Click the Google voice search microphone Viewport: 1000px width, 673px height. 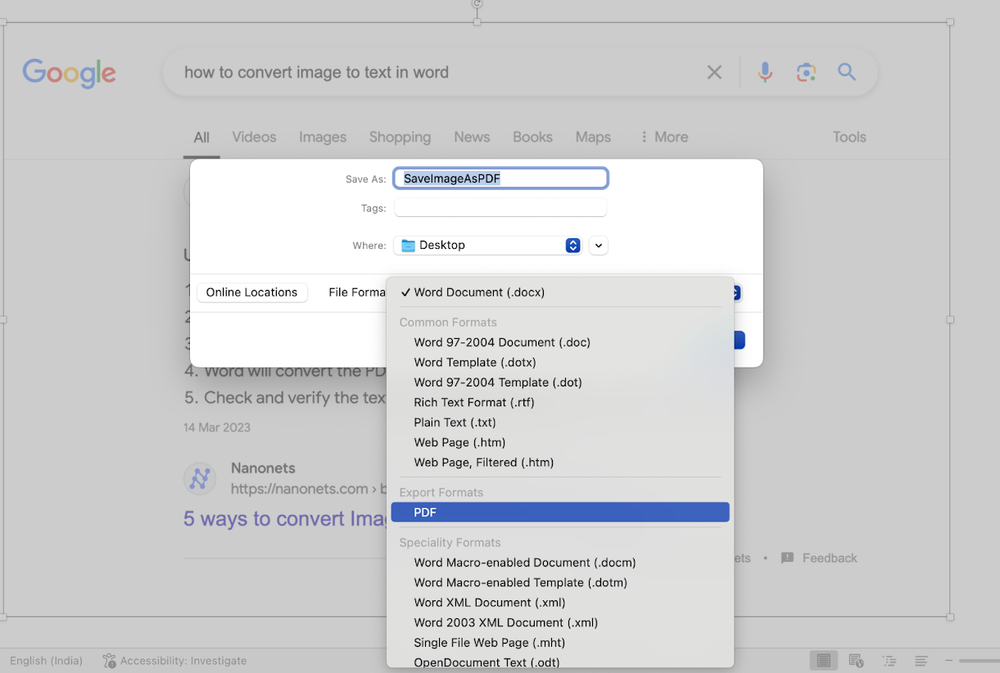(x=765, y=72)
